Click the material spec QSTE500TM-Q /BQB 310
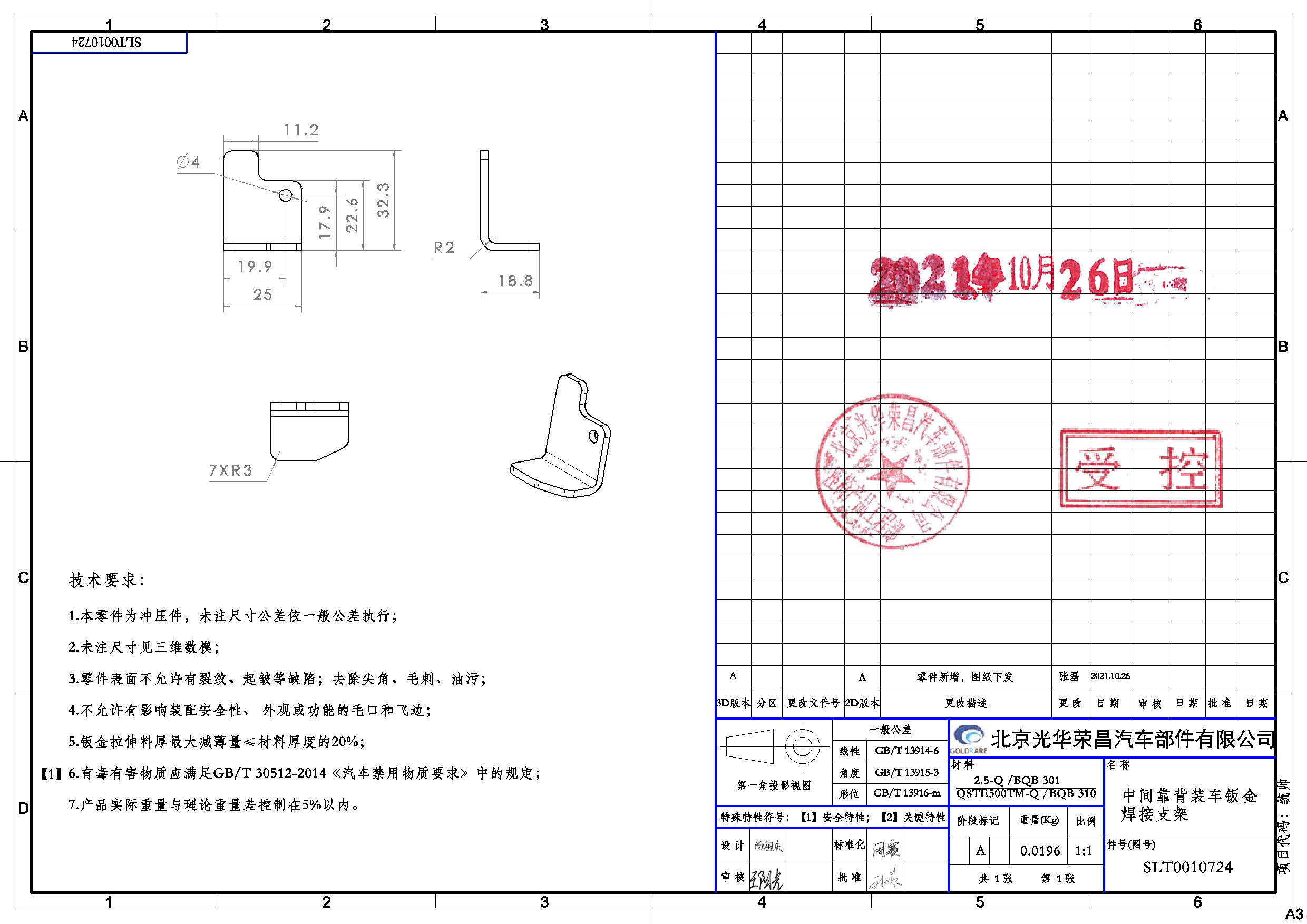 [x=1026, y=793]
